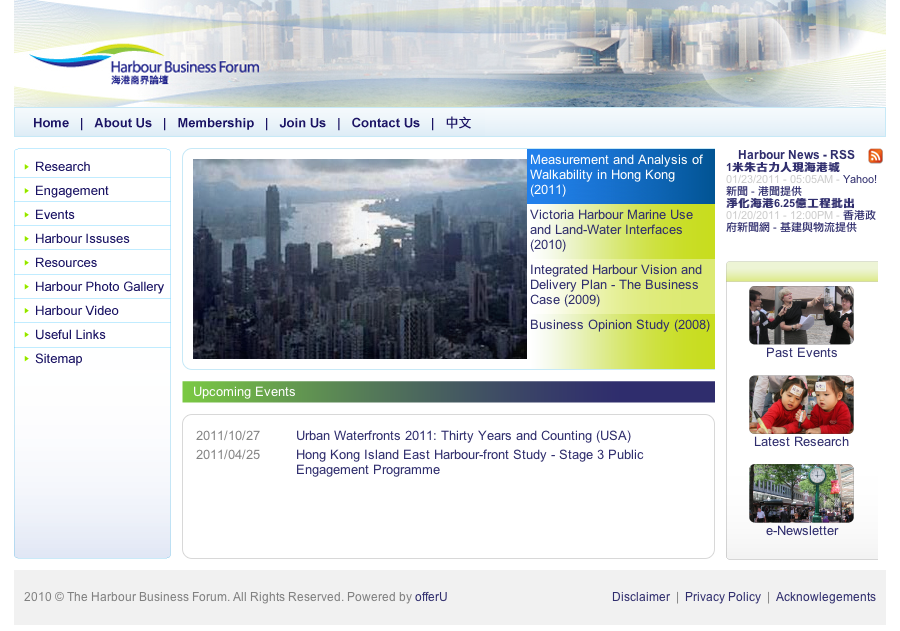Open Harbour Photo Gallery sidebar link

(99, 287)
